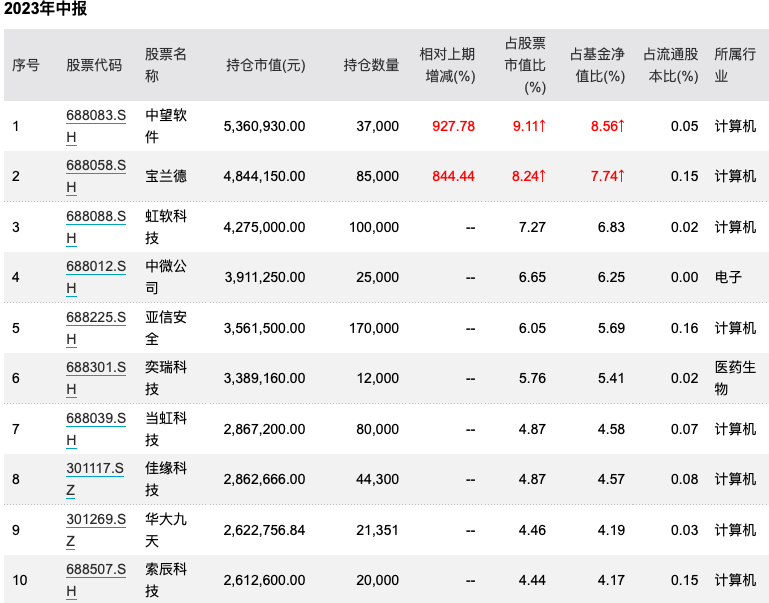Click the 持仓市值(元) column header
This screenshot has height=603, width=769.
tap(265, 65)
